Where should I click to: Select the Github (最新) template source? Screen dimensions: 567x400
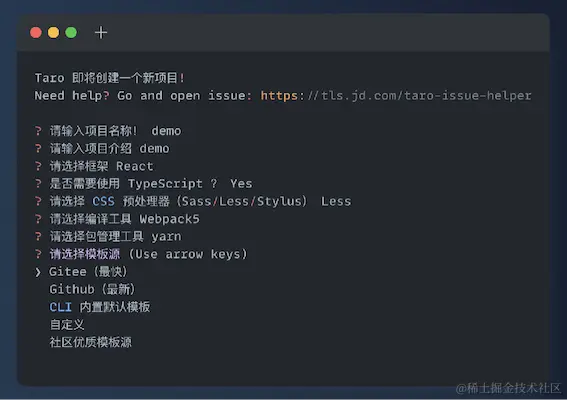click(x=92, y=289)
